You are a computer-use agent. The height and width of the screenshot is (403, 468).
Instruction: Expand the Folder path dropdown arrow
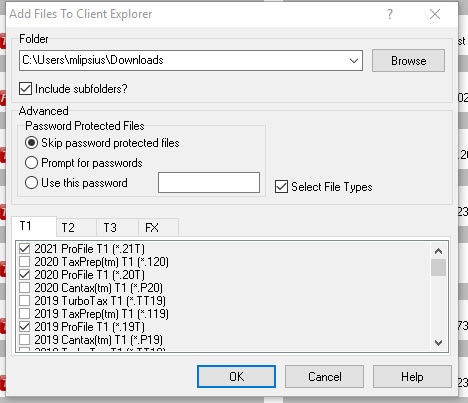click(354, 61)
